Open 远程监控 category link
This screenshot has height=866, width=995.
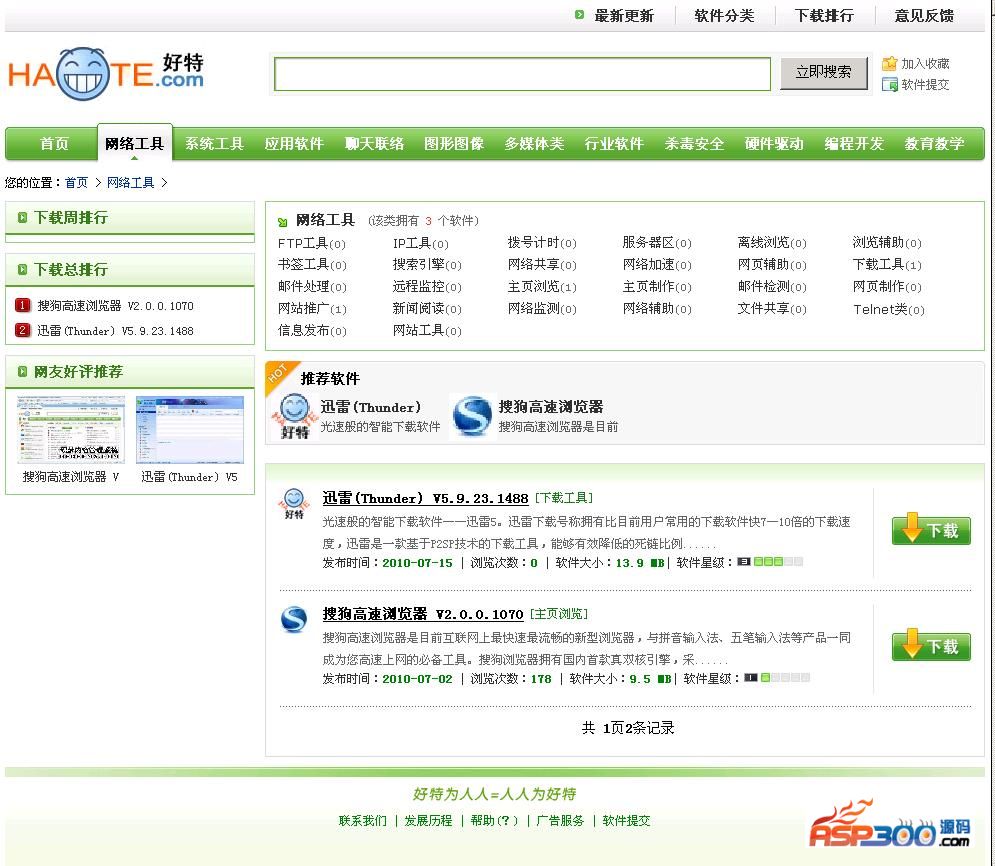click(426, 287)
